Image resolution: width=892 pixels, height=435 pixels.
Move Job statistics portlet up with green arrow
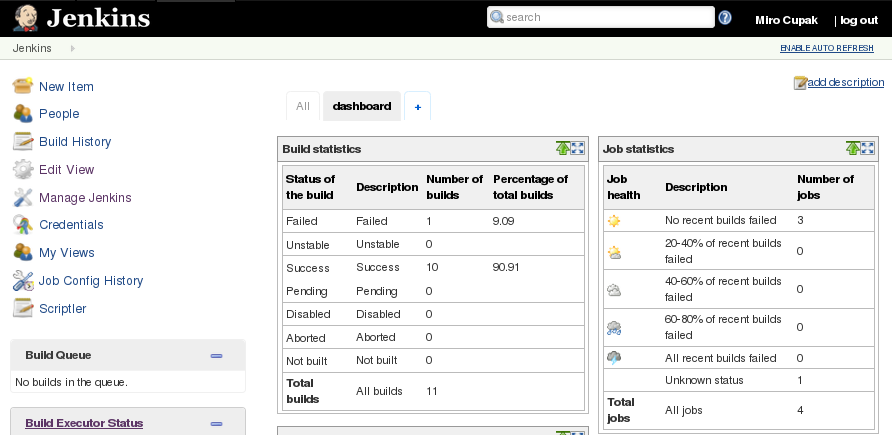(852, 148)
